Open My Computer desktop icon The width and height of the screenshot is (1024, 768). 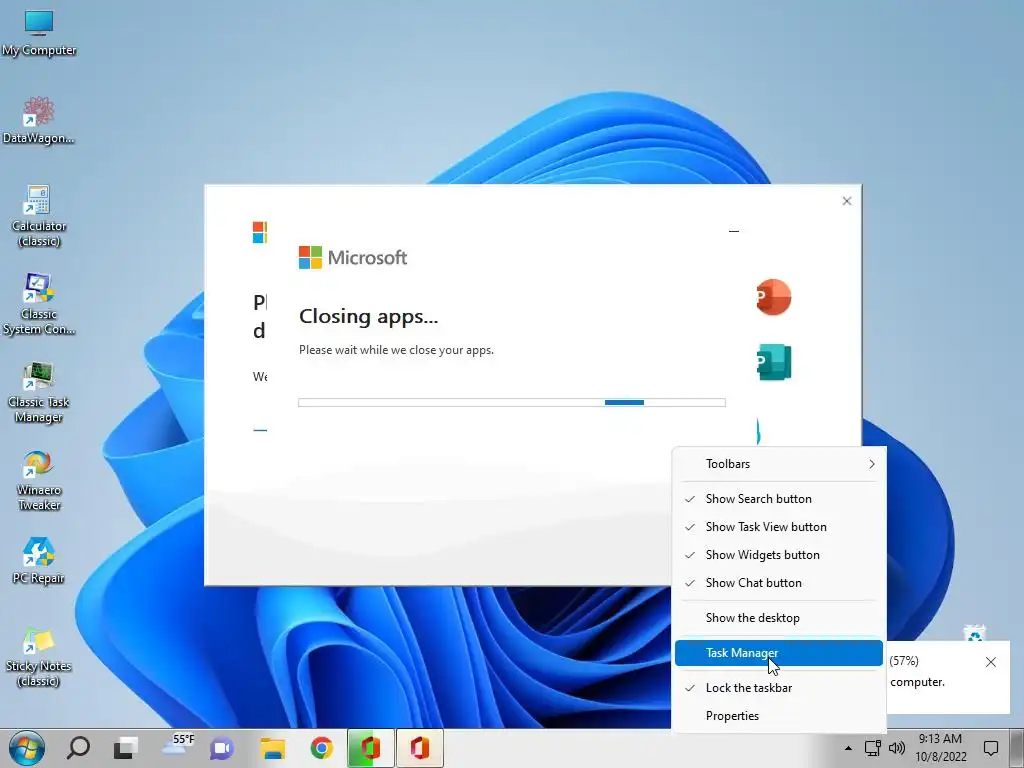point(39,33)
